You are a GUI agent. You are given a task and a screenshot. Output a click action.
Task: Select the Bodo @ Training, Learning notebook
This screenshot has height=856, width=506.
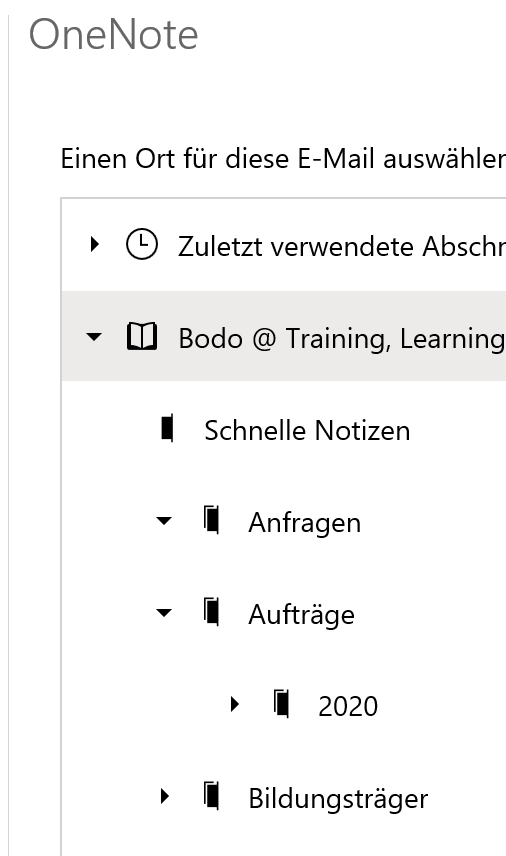click(x=284, y=336)
